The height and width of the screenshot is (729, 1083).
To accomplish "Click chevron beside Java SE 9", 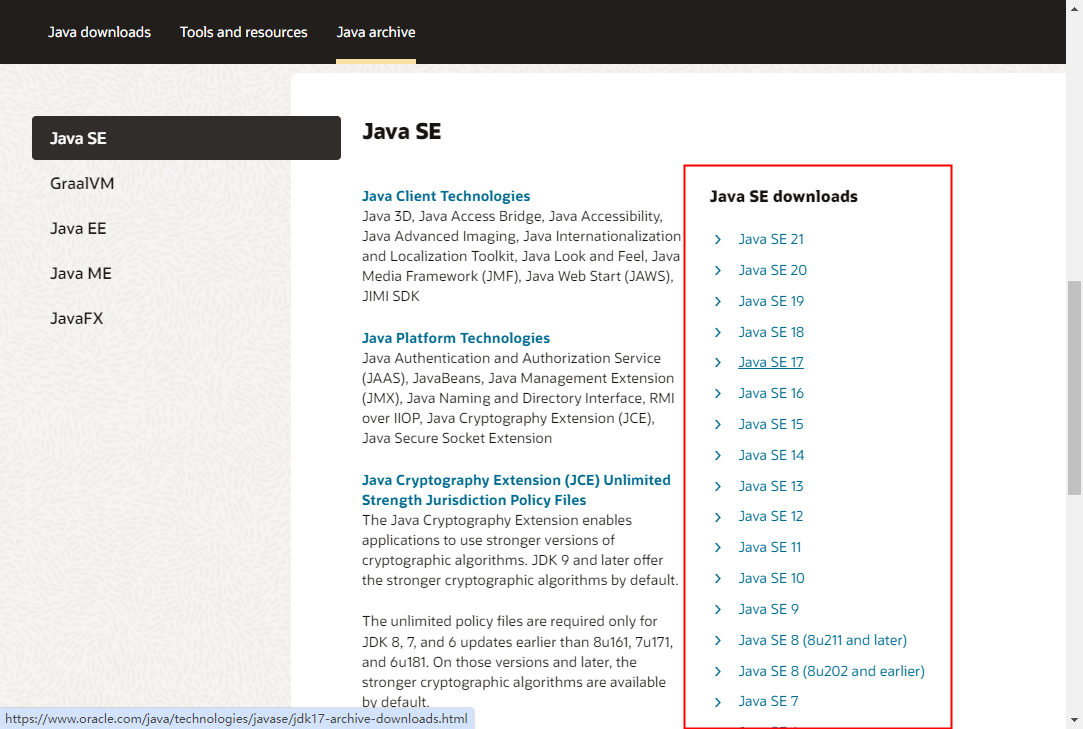I will coord(718,609).
